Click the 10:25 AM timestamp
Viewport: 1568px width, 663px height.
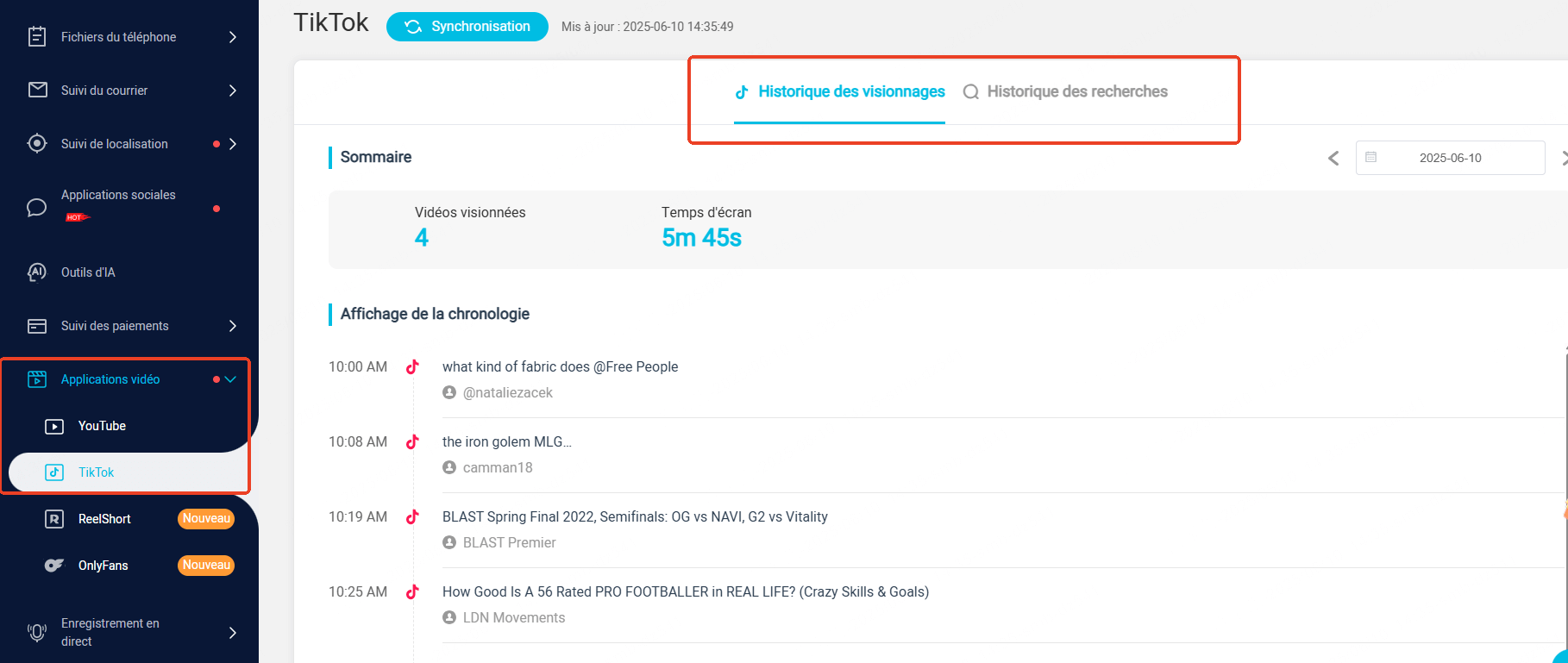coord(358,591)
